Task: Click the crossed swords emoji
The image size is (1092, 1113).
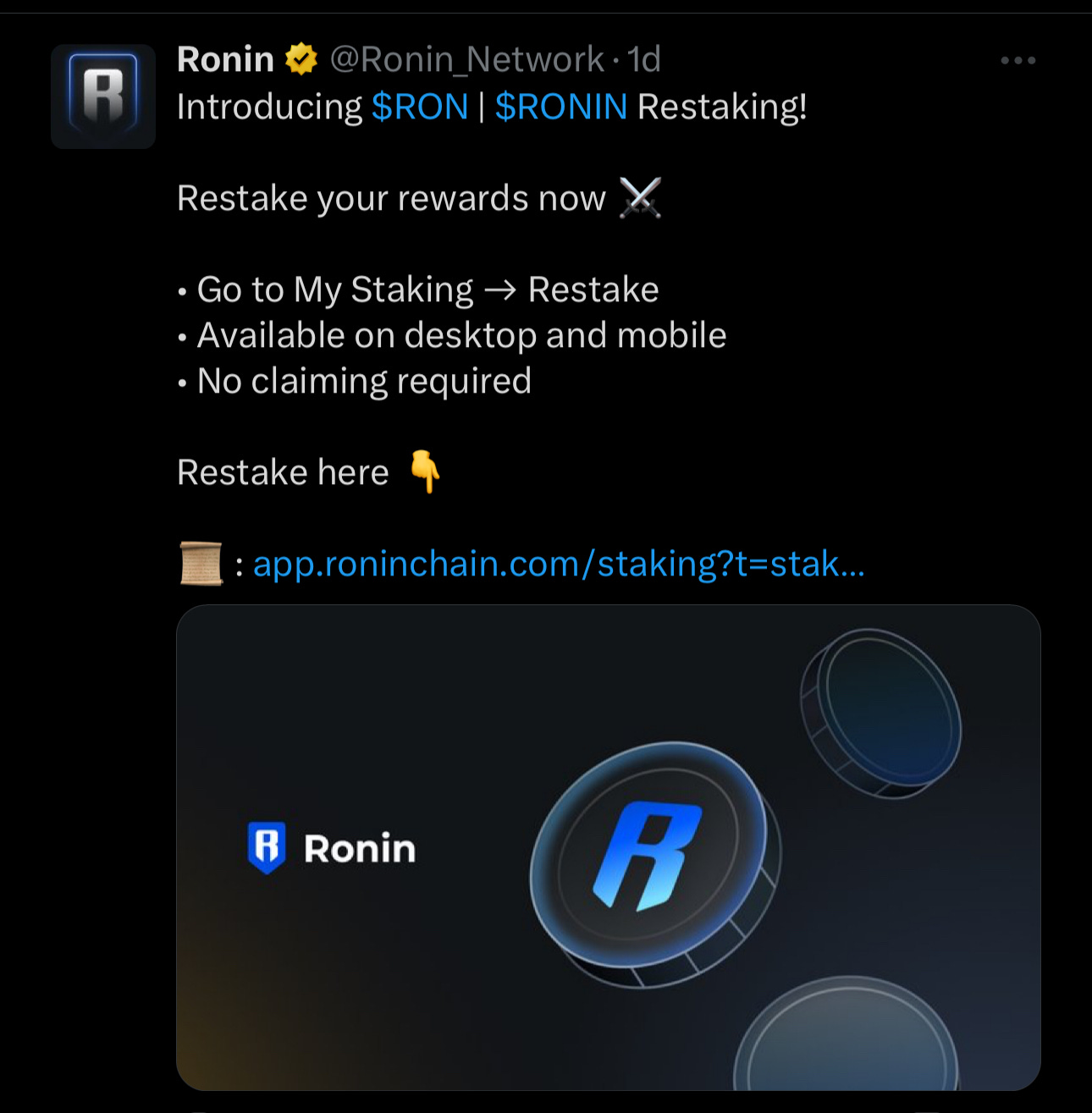Action: (640, 198)
